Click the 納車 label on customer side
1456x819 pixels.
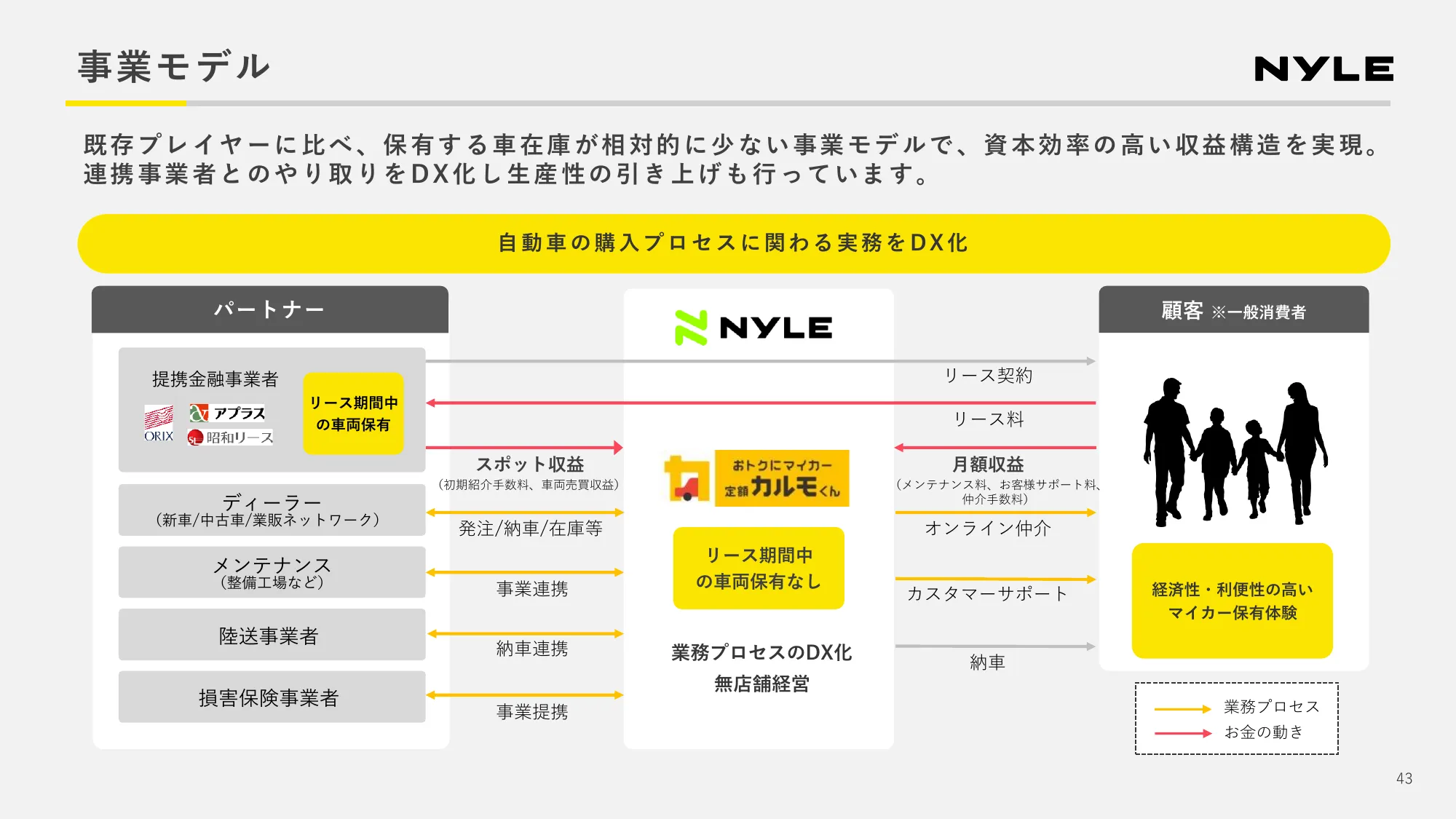[x=988, y=662]
